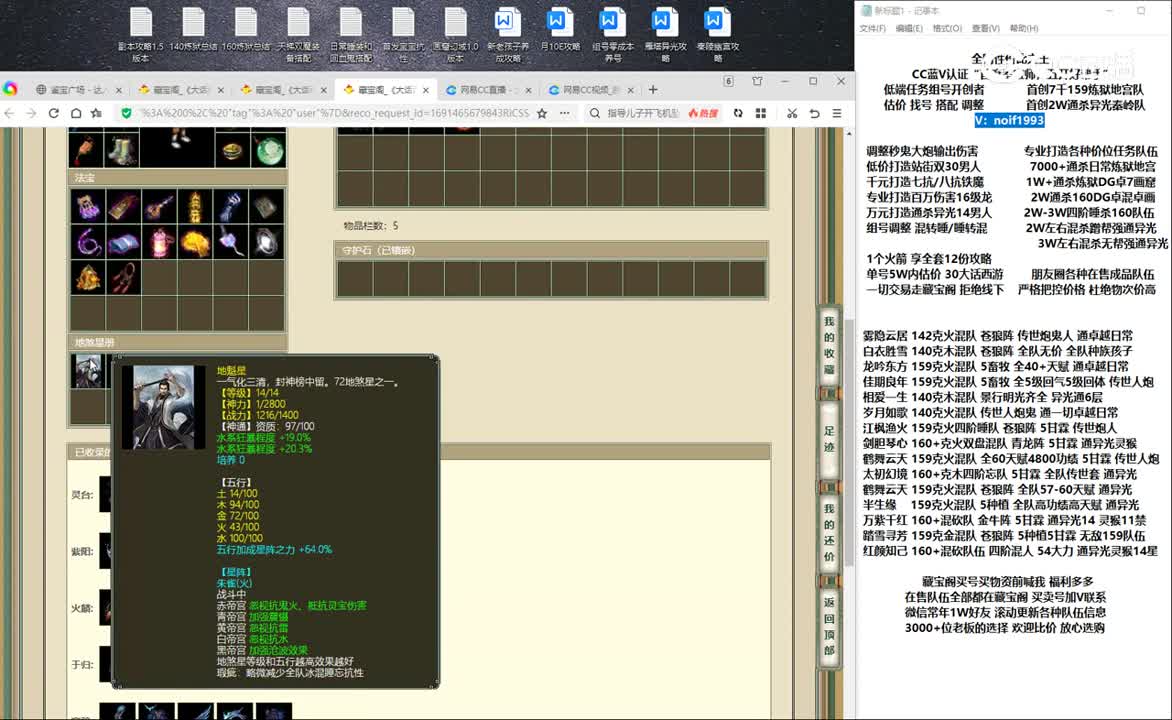Open Notepad 编辑(E) menu
Viewport: 1172px width, 720px height.
point(909,28)
